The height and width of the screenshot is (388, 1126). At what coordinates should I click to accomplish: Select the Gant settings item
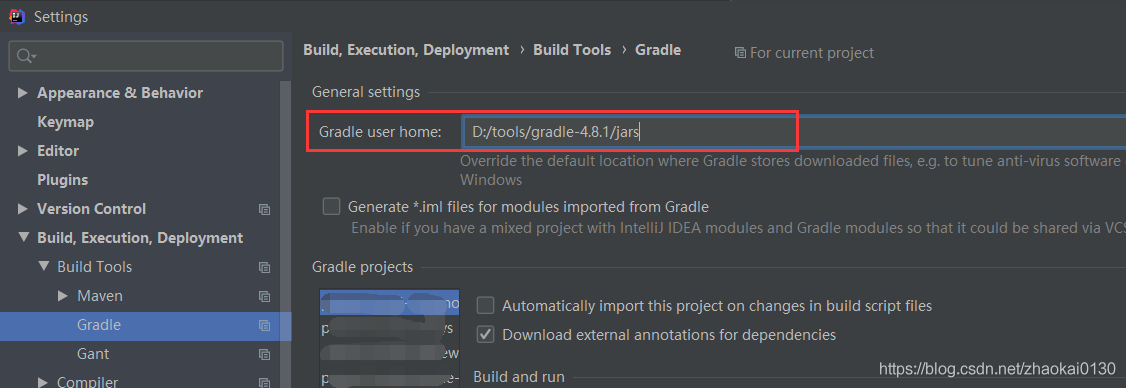click(x=93, y=354)
